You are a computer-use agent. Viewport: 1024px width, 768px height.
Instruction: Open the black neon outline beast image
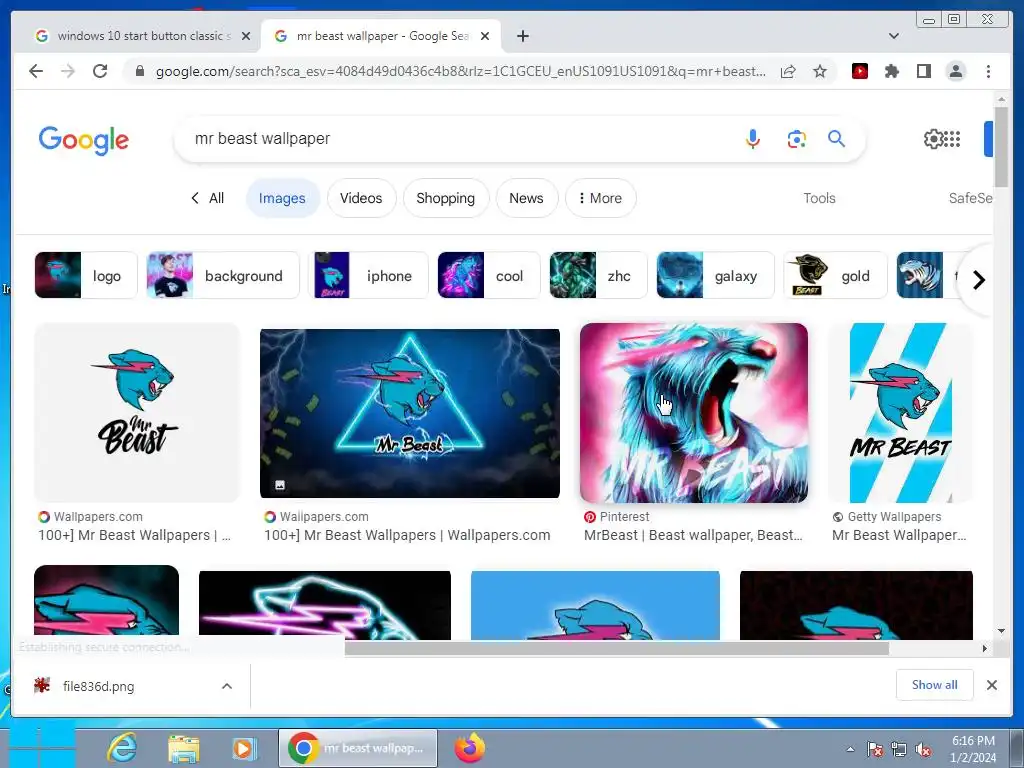click(325, 605)
